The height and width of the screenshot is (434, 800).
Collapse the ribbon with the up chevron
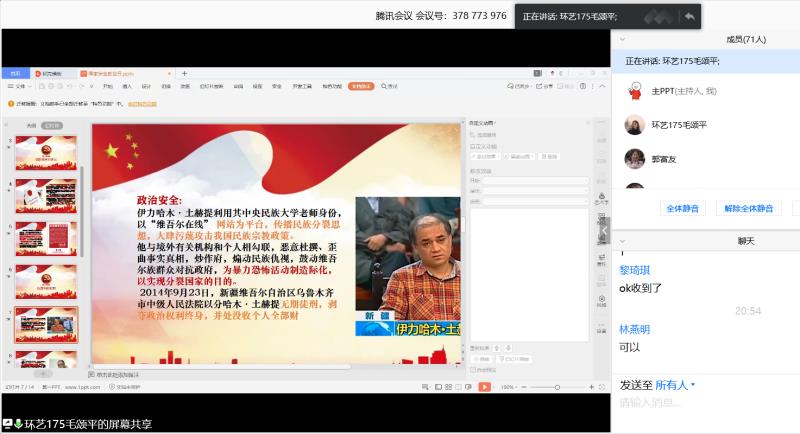pyautogui.click(x=603, y=87)
